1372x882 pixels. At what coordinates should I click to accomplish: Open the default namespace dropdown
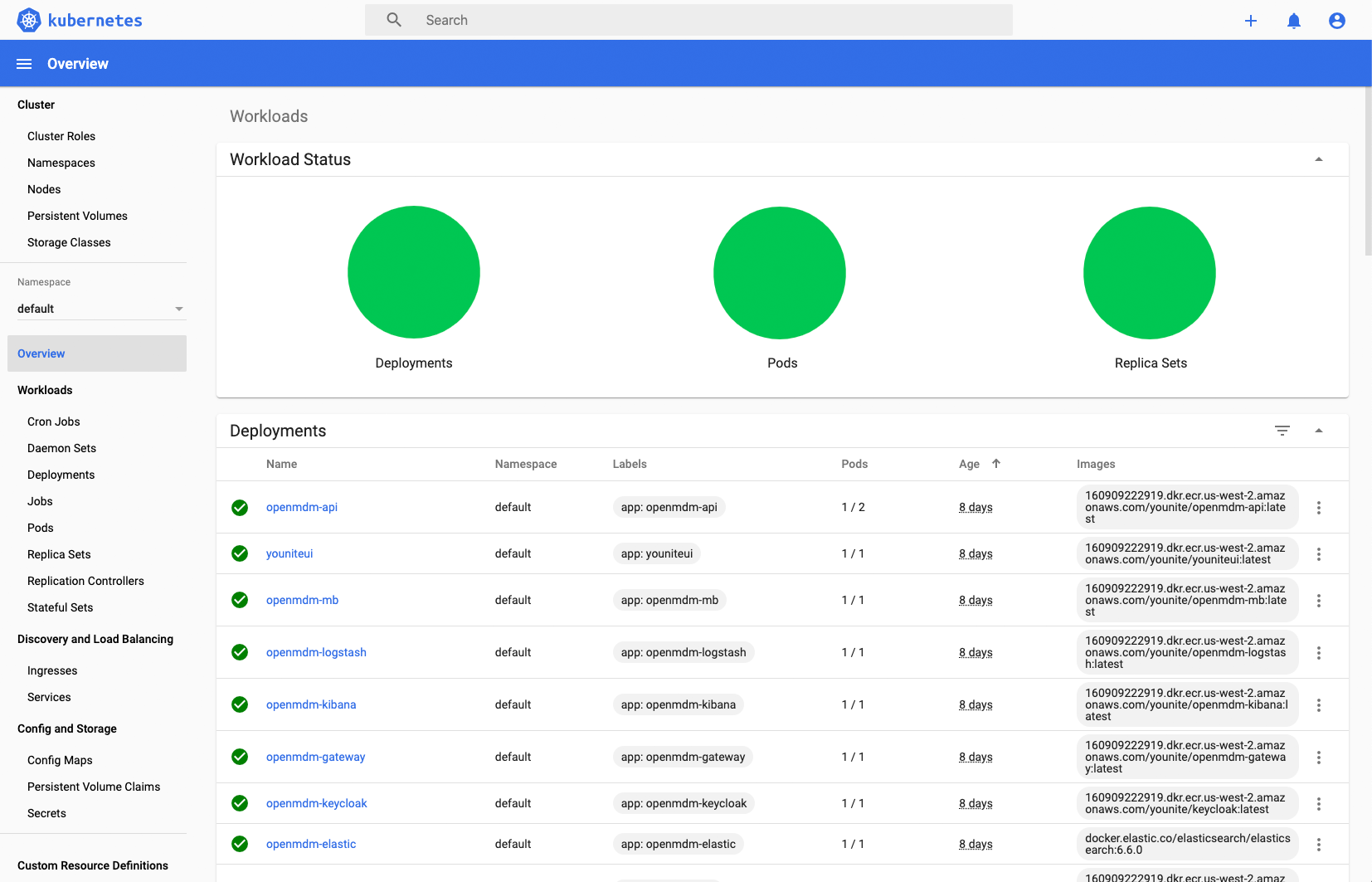click(100, 309)
